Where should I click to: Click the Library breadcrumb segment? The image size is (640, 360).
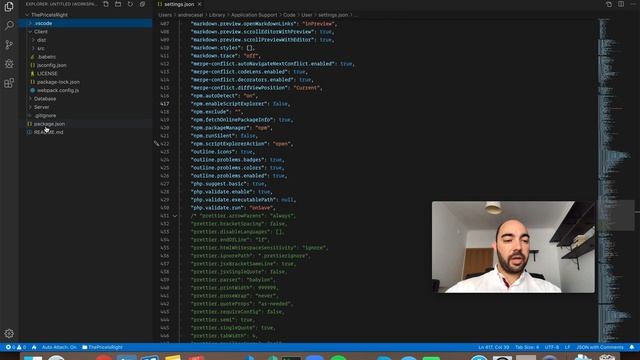click(x=217, y=15)
